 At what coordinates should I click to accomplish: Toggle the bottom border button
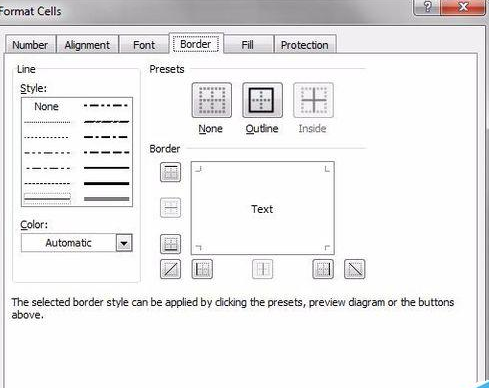170,244
